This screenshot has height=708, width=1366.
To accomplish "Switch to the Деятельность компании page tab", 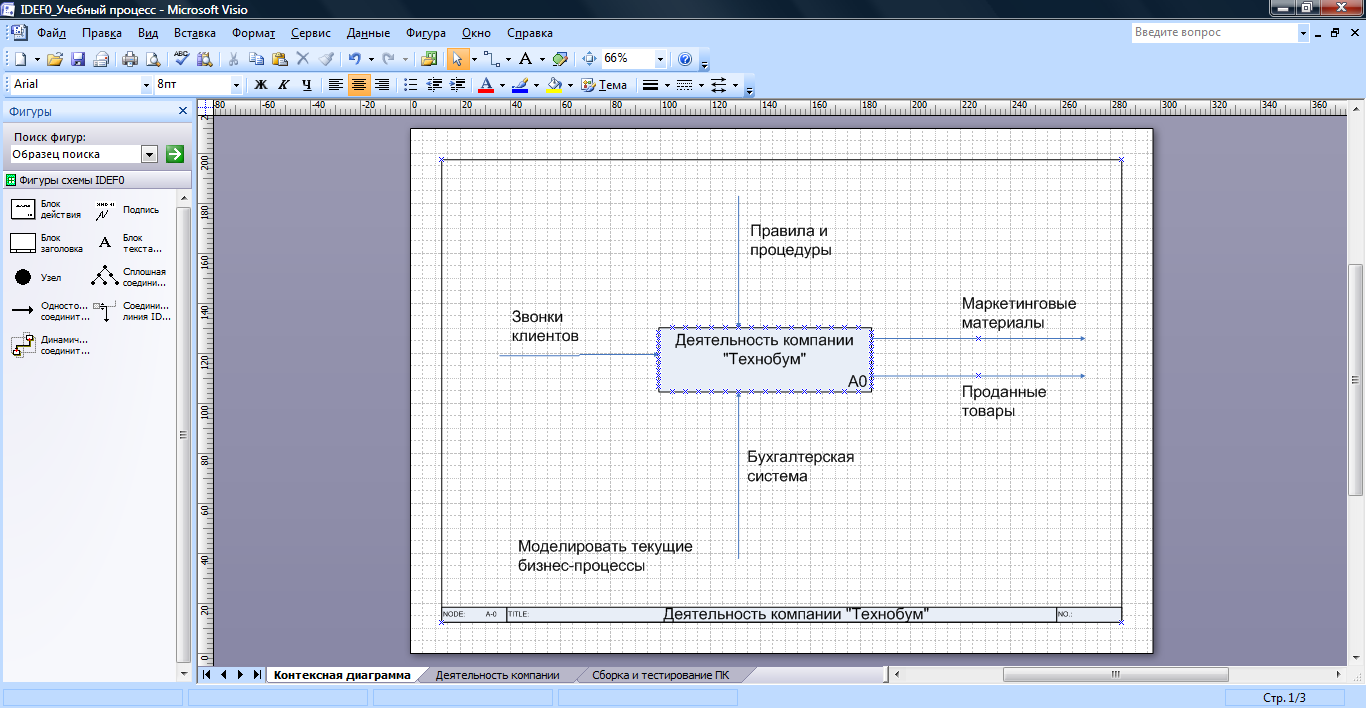I will coord(497,675).
